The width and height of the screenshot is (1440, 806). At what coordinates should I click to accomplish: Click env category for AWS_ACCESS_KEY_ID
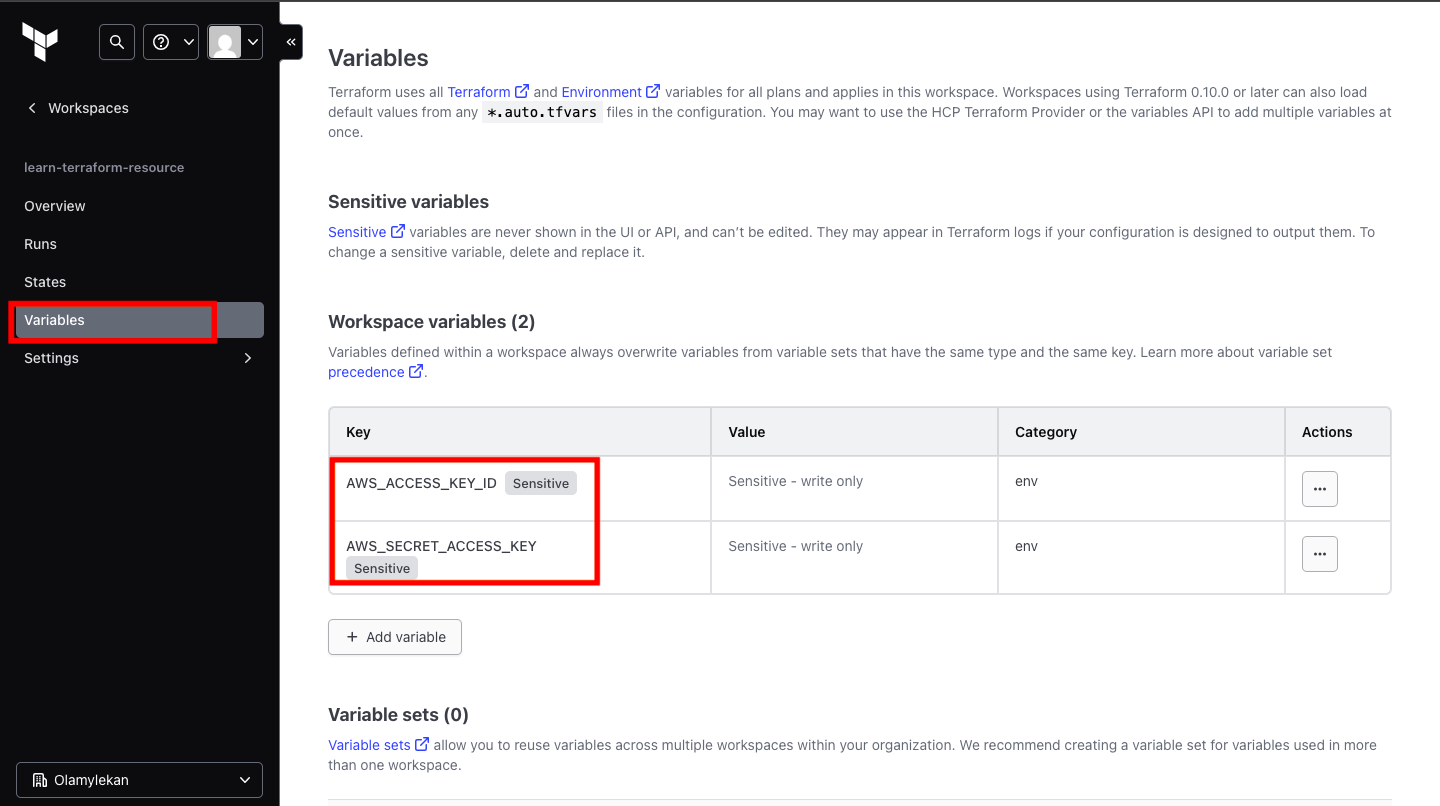[x=1026, y=481]
